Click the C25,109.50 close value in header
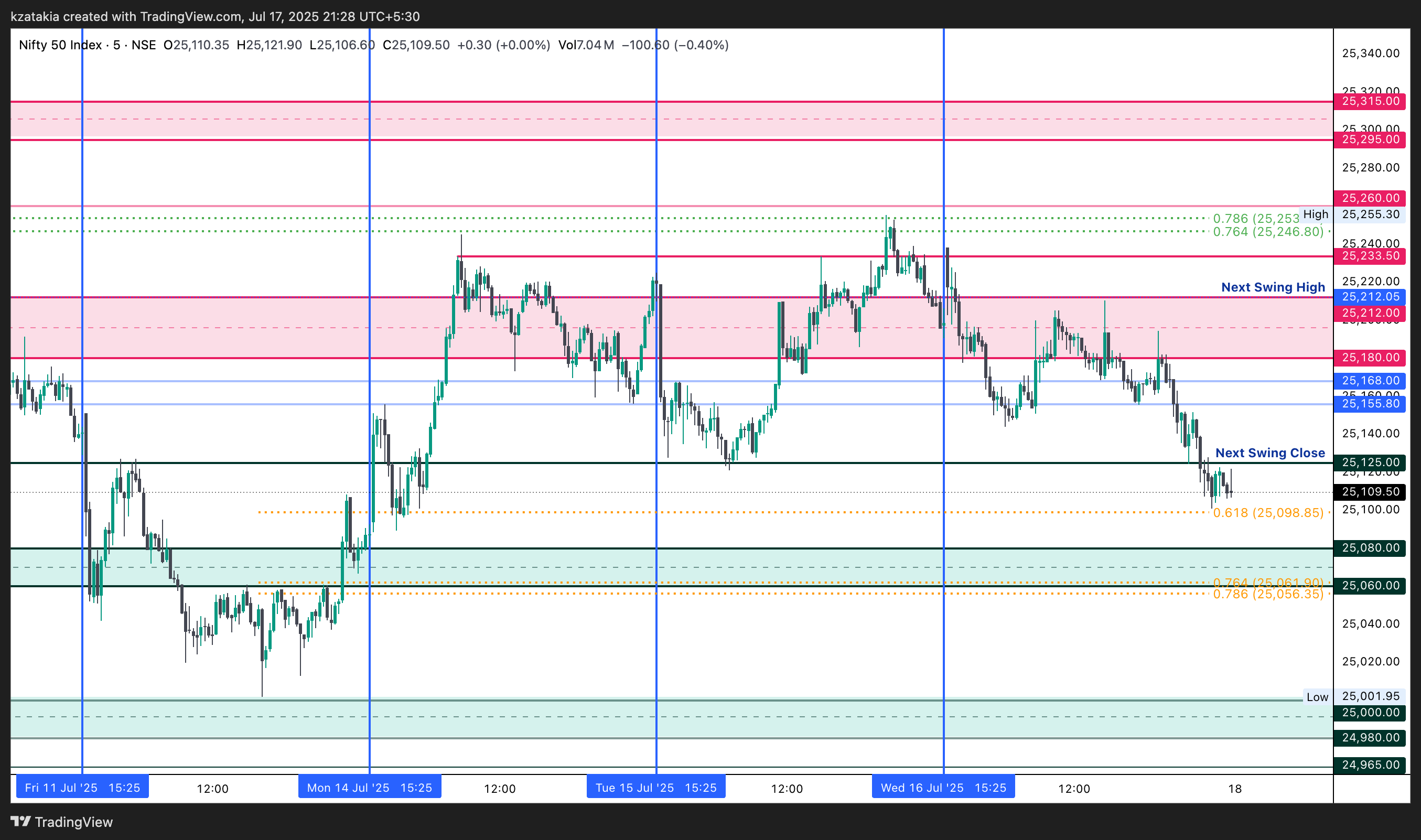1421x840 pixels. pyautogui.click(x=416, y=45)
